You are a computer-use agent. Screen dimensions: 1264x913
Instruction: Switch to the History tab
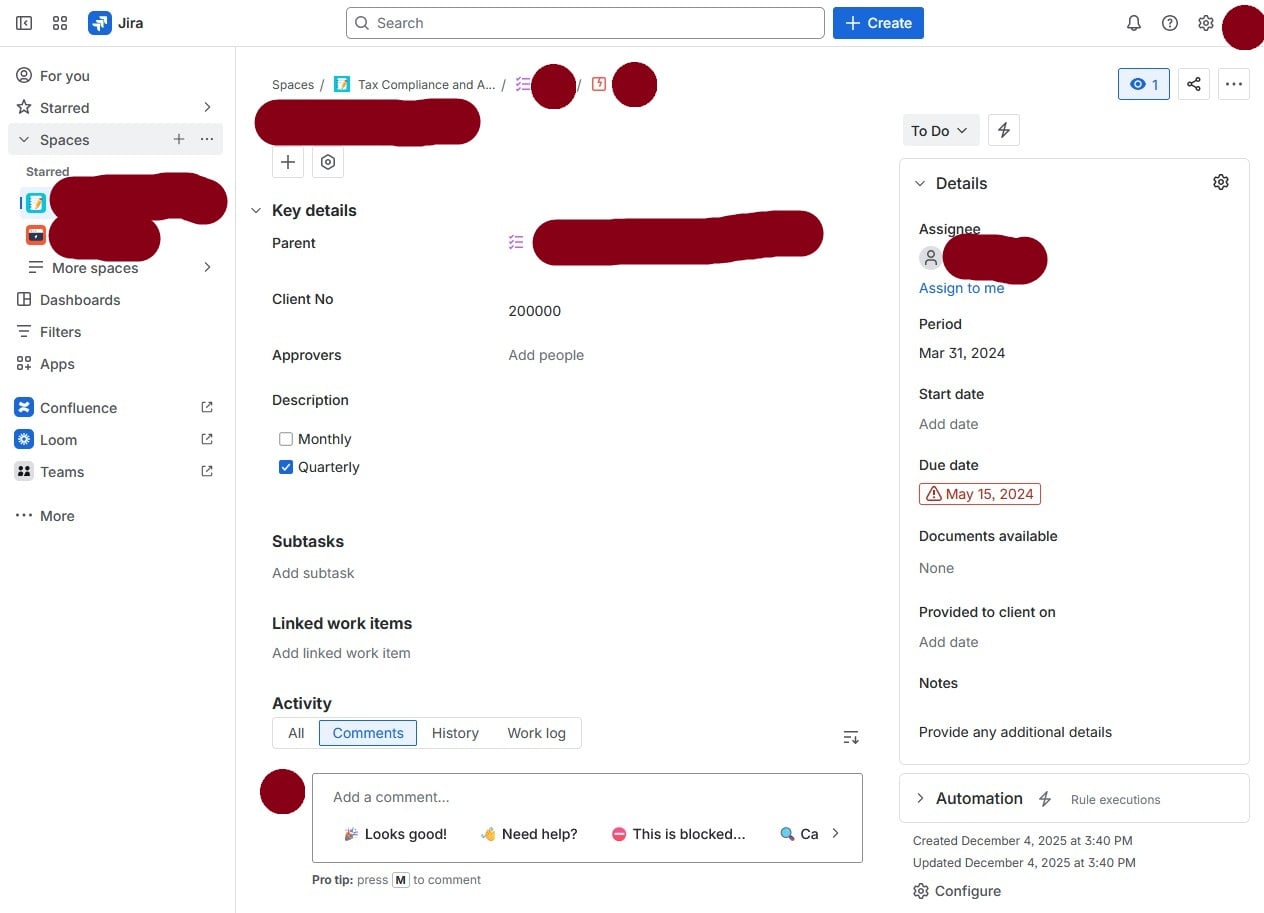pos(455,733)
